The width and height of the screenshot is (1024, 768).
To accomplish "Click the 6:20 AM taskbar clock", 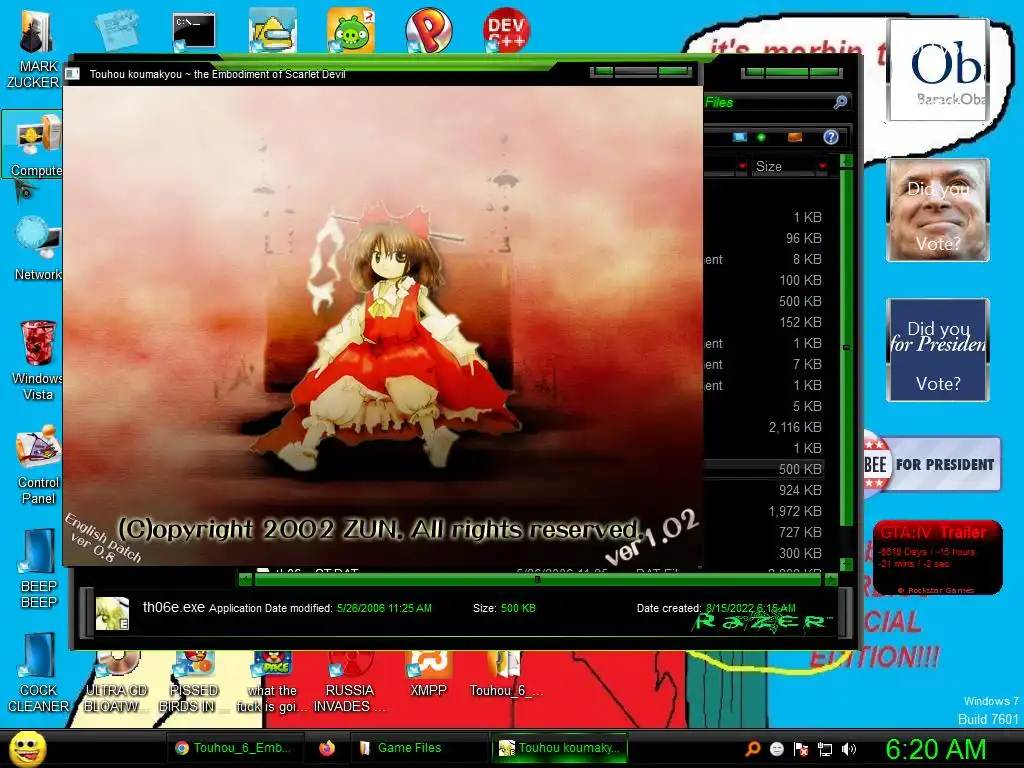I will click(935, 749).
